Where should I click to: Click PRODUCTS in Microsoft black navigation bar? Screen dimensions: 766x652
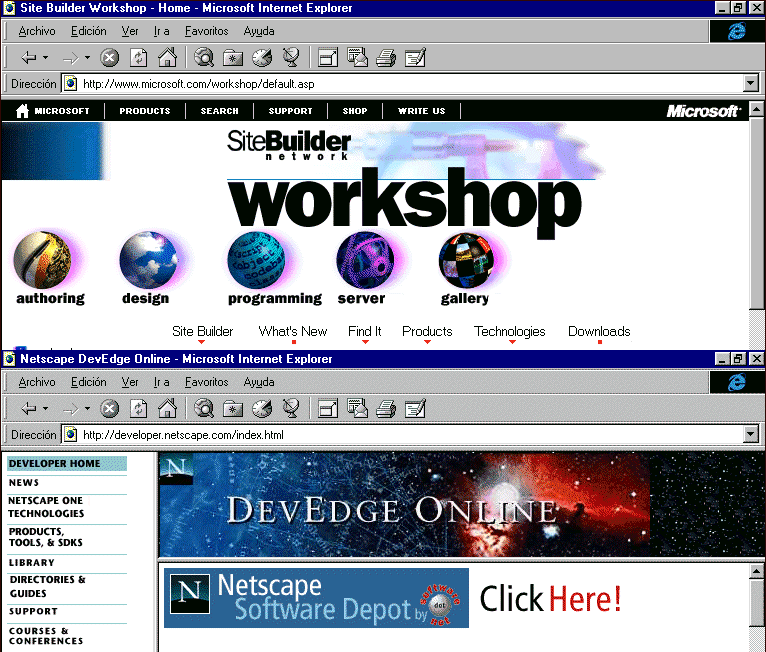coord(145,111)
